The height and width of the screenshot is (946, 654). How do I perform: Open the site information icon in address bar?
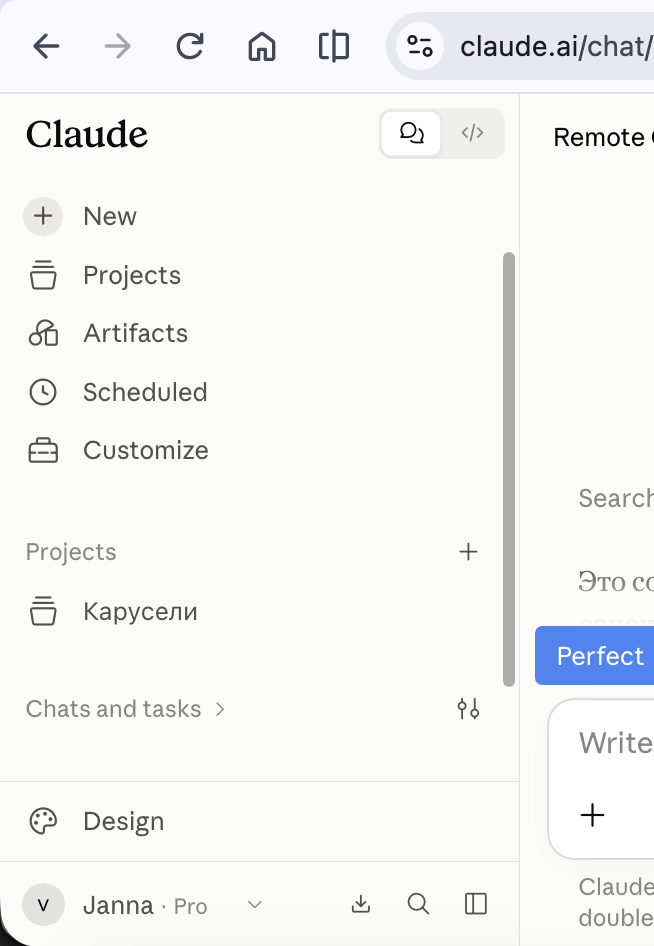point(420,46)
